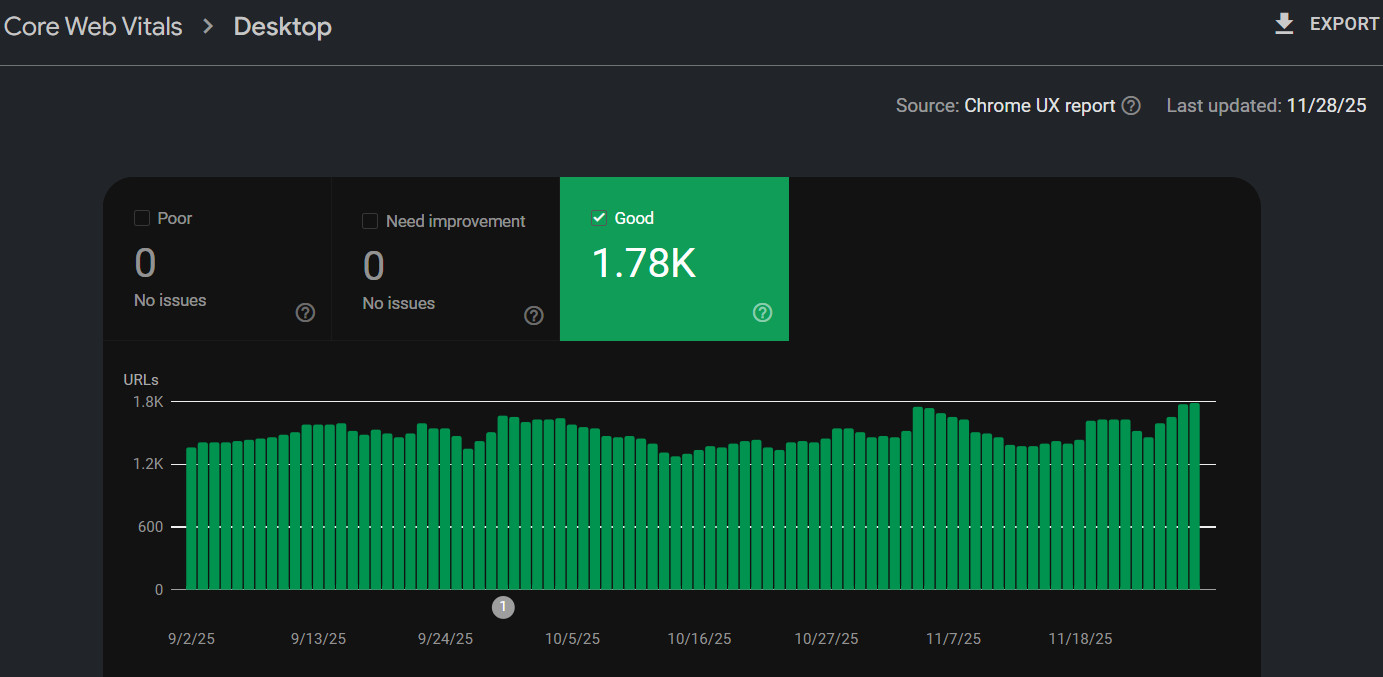Click the numbered marker below the chart

coord(503,606)
